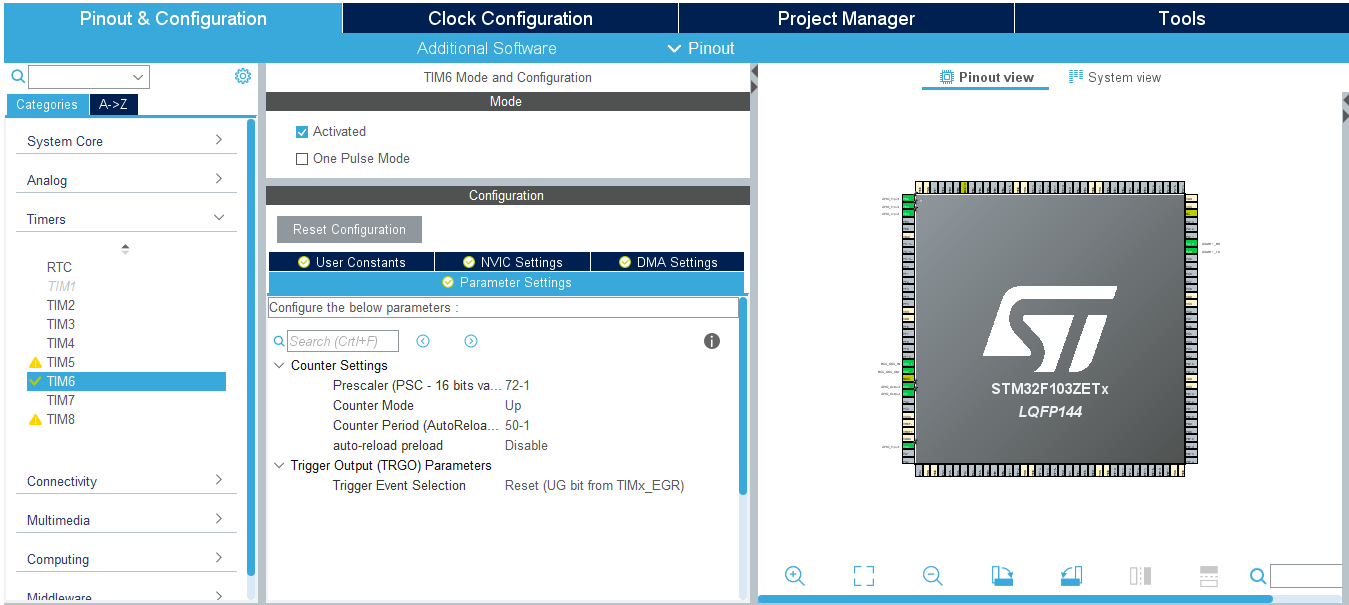The image size is (1349, 605).
Task: Open the parameter info icon
Action: click(712, 341)
